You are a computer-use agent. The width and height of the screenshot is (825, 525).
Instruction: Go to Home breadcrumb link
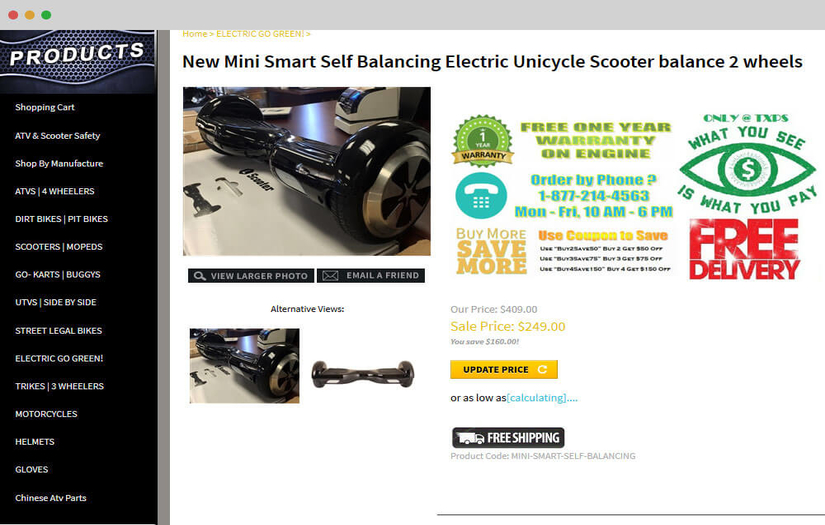pos(195,34)
